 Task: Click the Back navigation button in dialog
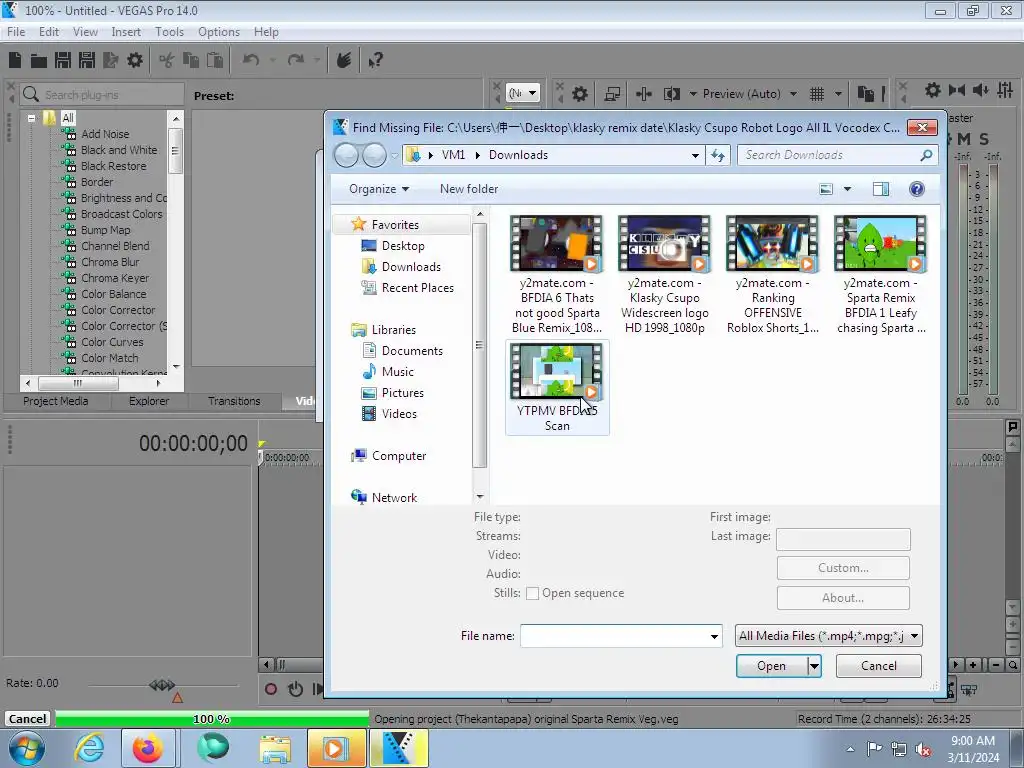click(x=346, y=155)
